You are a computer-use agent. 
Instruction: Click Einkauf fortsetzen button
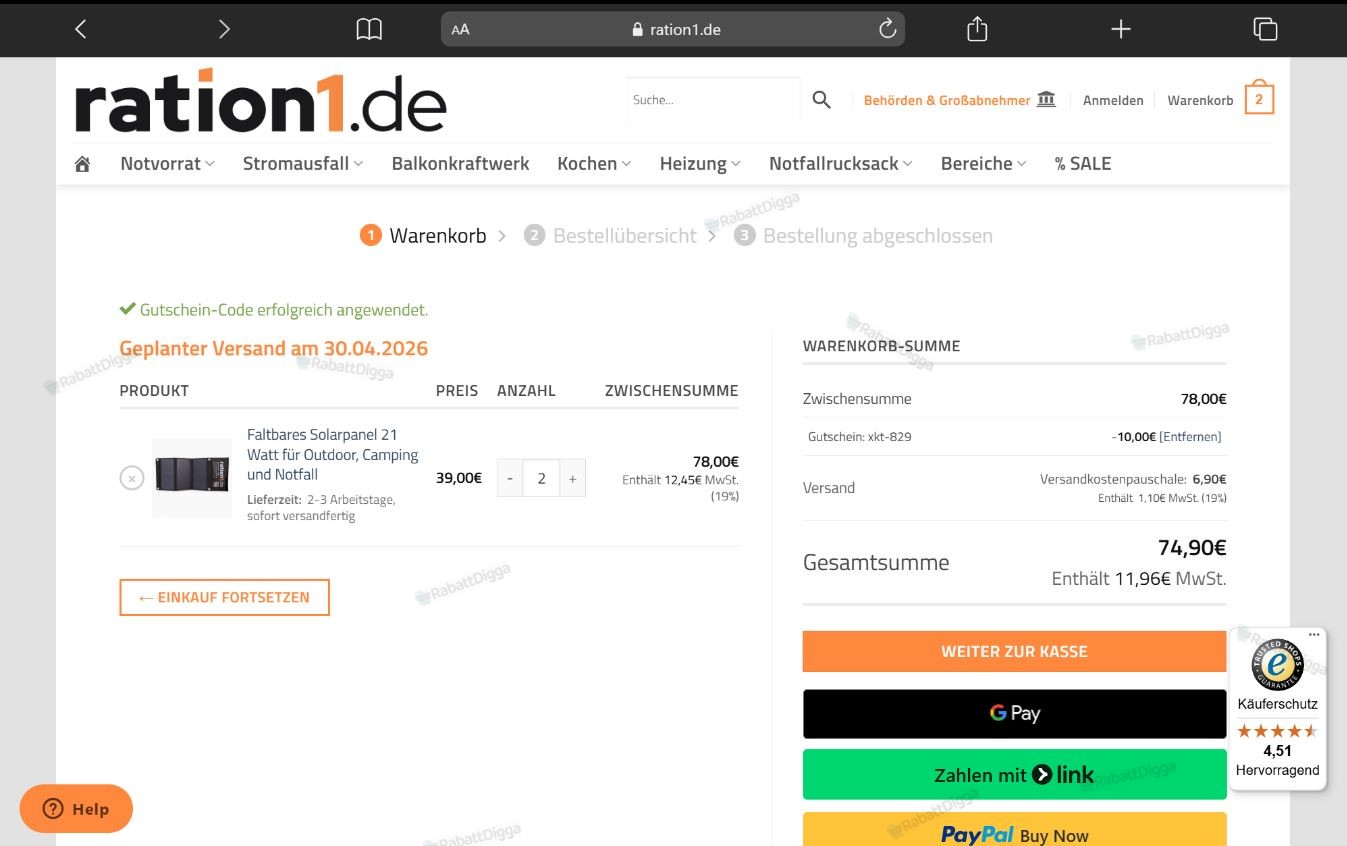point(224,597)
